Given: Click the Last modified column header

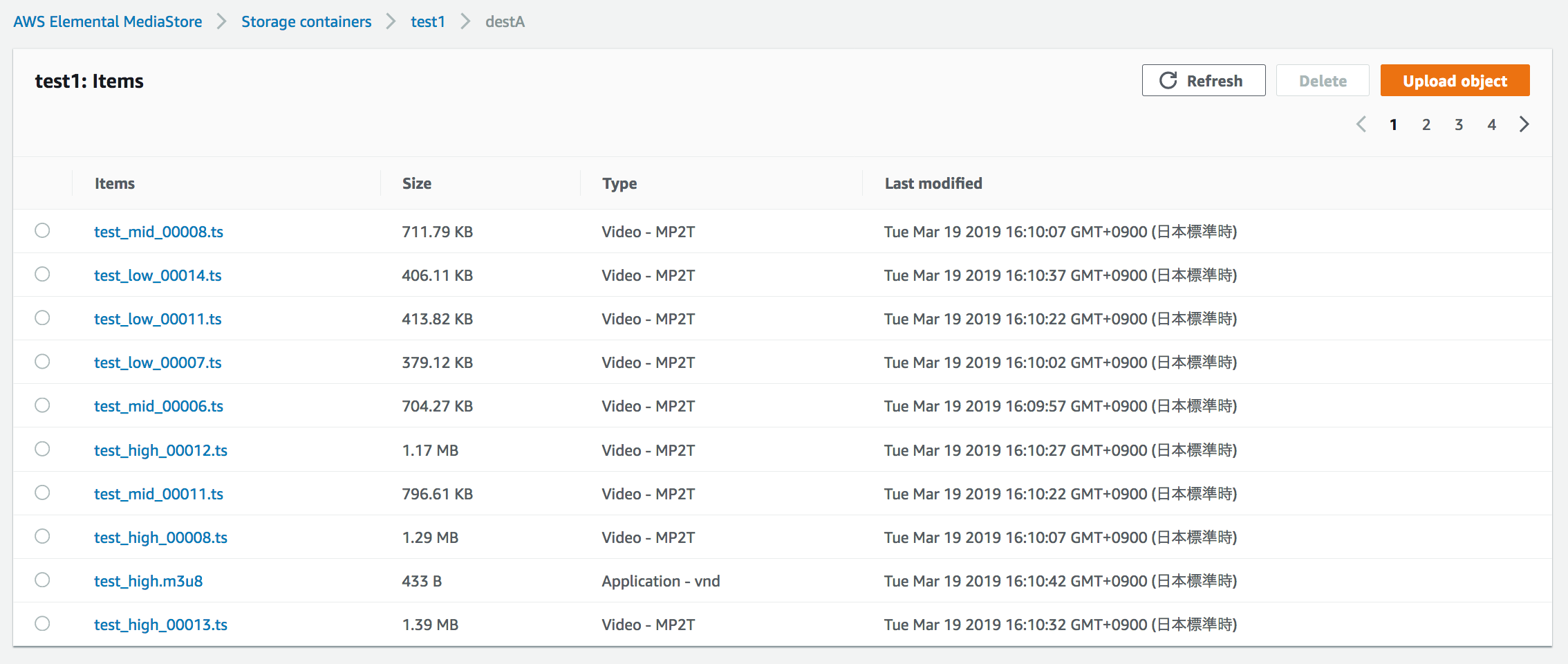Looking at the screenshot, I should point(933,183).
